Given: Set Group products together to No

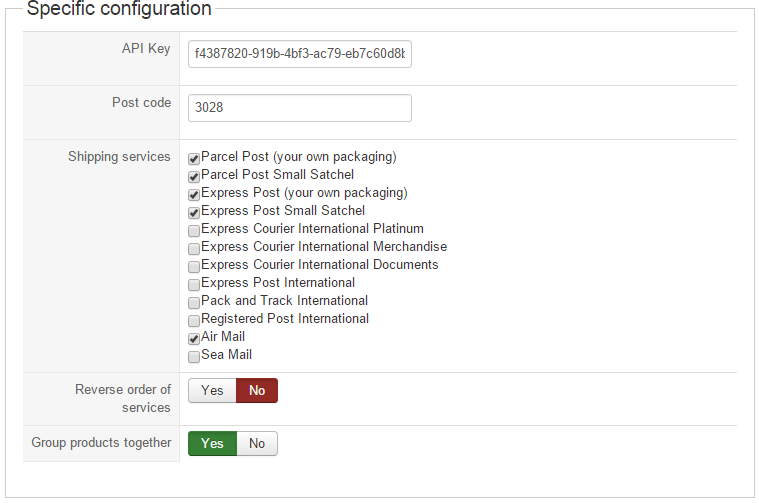Looking at the screenshot, I should click(257, 443).
